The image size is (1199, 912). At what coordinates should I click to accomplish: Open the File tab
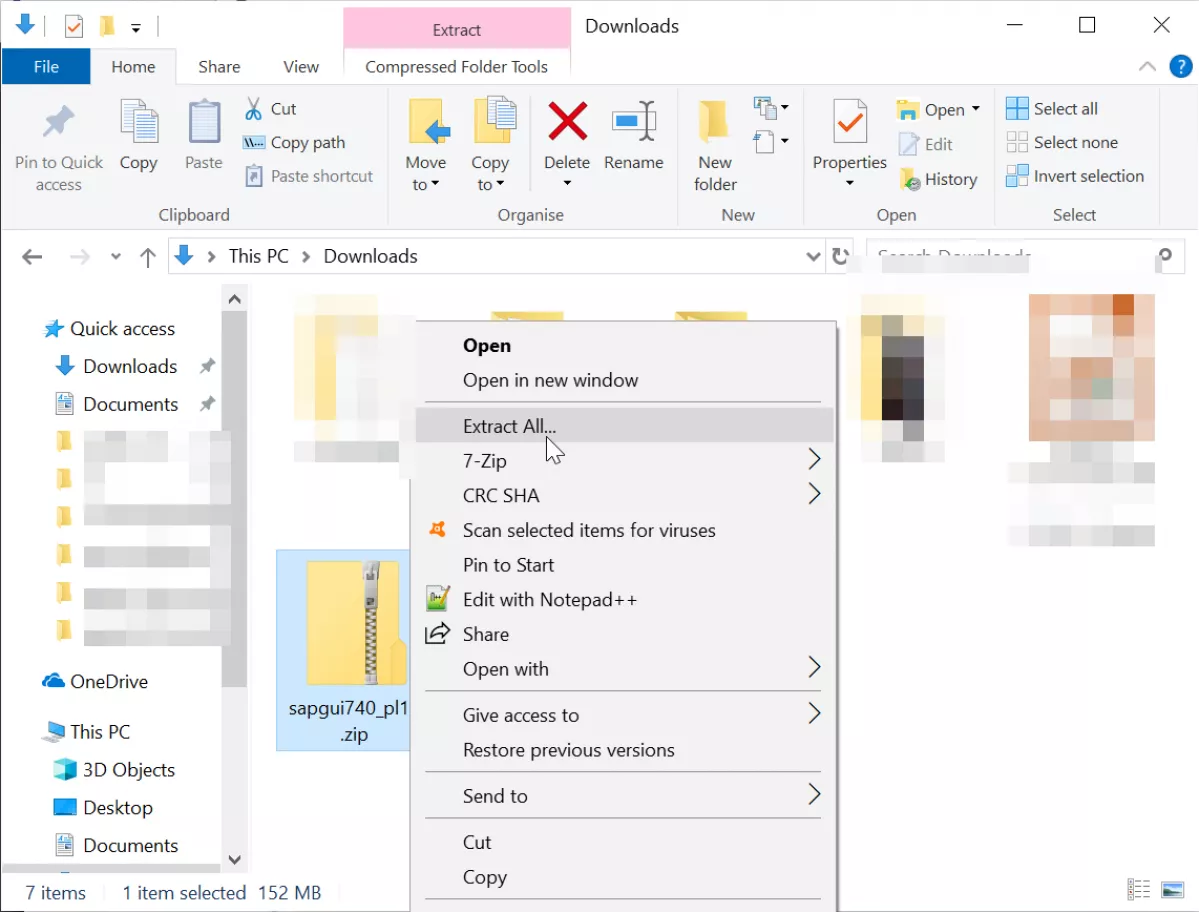pos(46,67)
